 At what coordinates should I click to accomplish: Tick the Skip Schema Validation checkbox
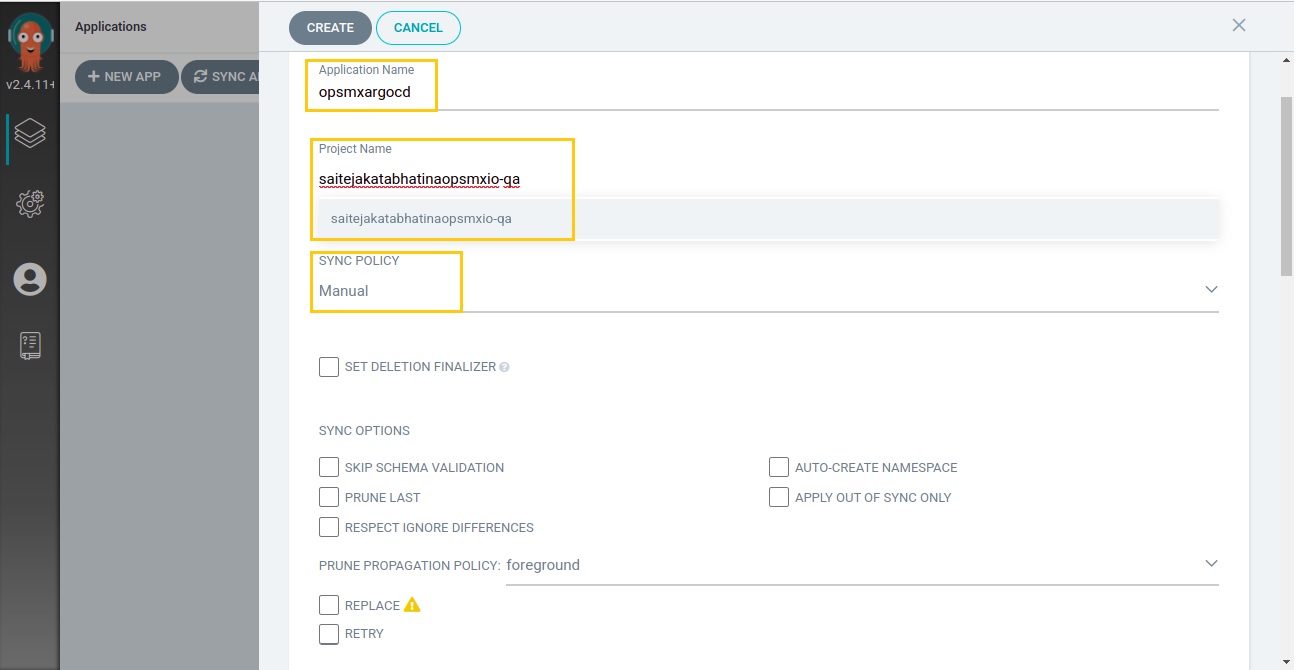click(x=329, y=467)
